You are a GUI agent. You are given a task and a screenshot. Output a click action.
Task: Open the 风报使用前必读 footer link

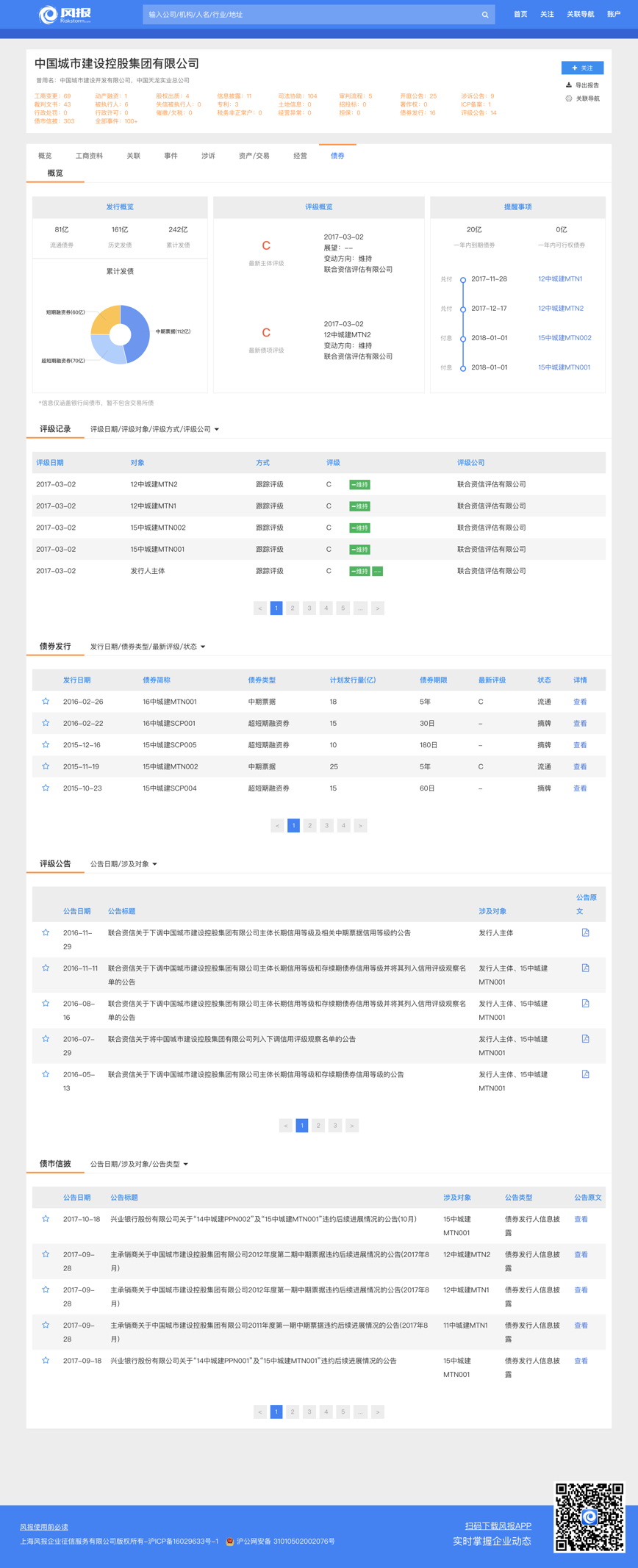[x=44, y=1527]
